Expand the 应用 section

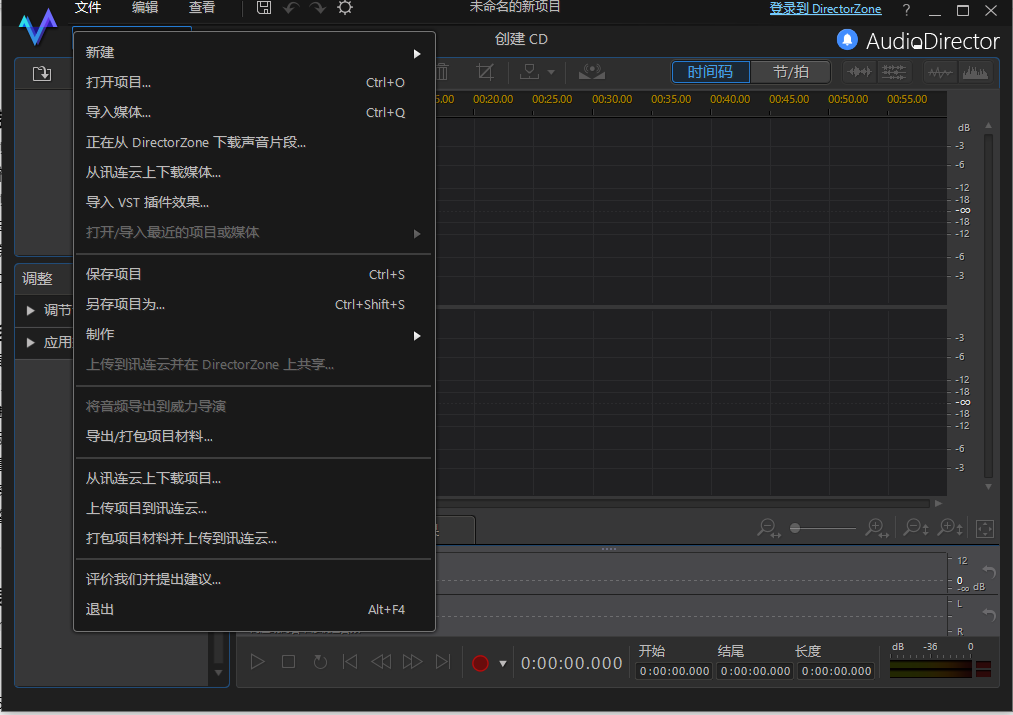[x=30, y=342]
